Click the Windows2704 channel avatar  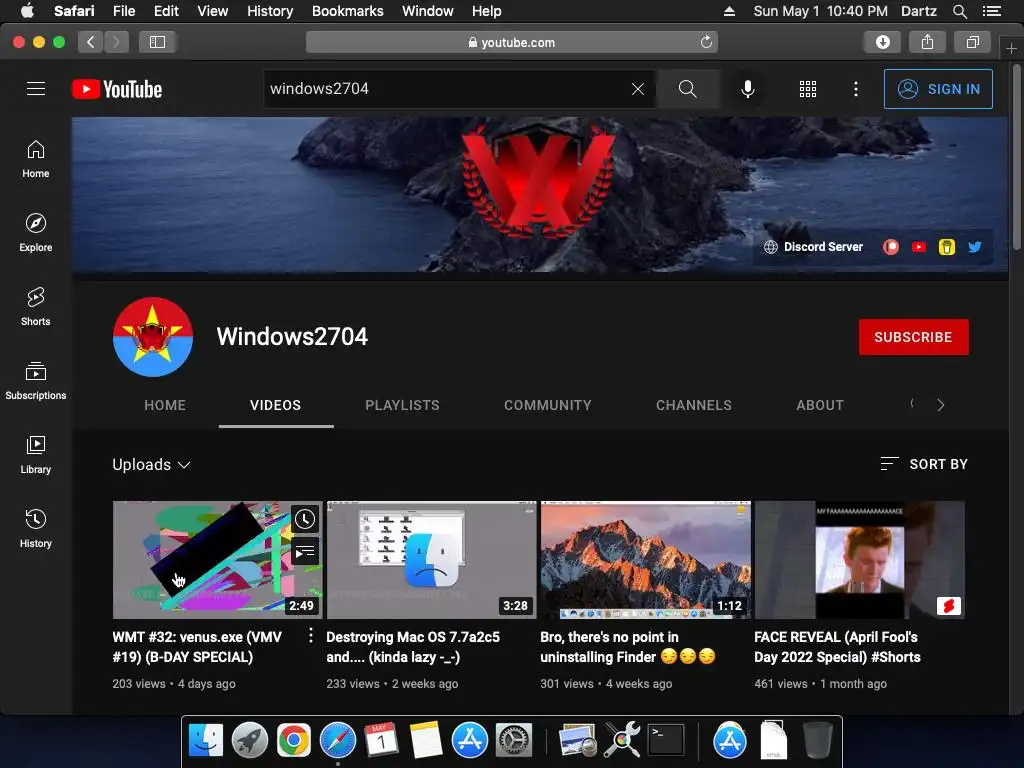click(153, 337)
